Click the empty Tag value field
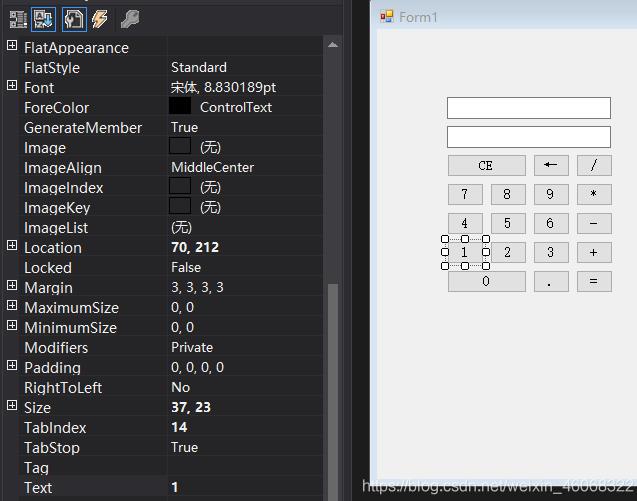Screen dimensions: 637x501 click(245, 467)
